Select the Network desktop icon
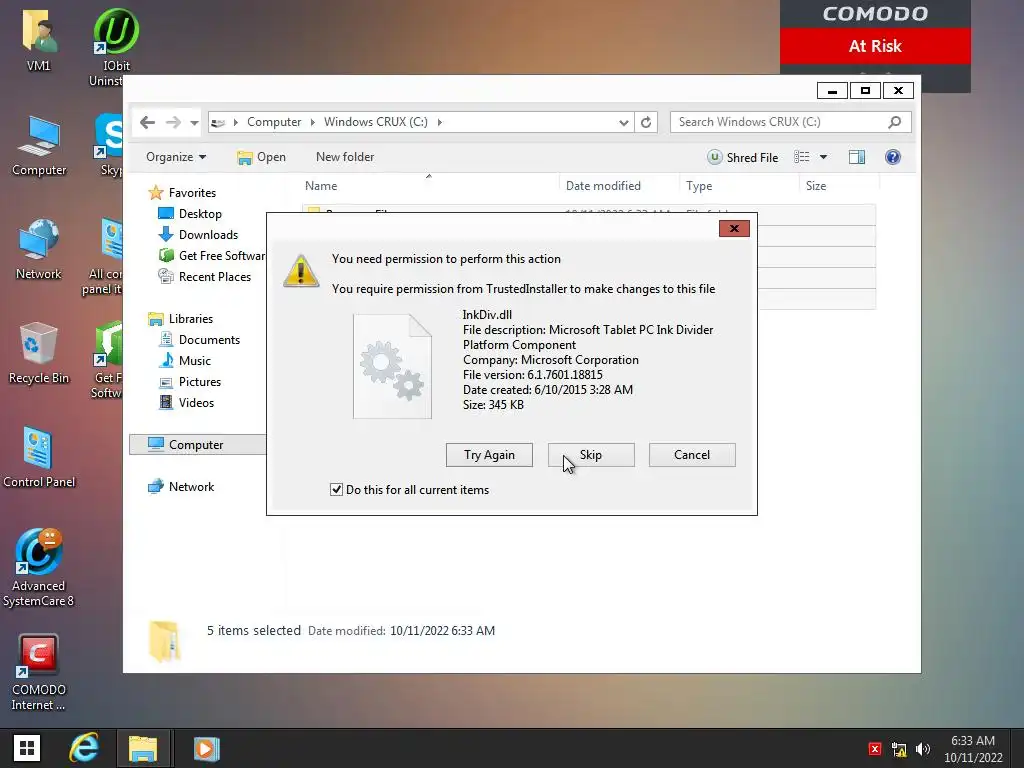Image resolution: width=1024 pixels, height=768 pixels. click(x=39, y=249)
